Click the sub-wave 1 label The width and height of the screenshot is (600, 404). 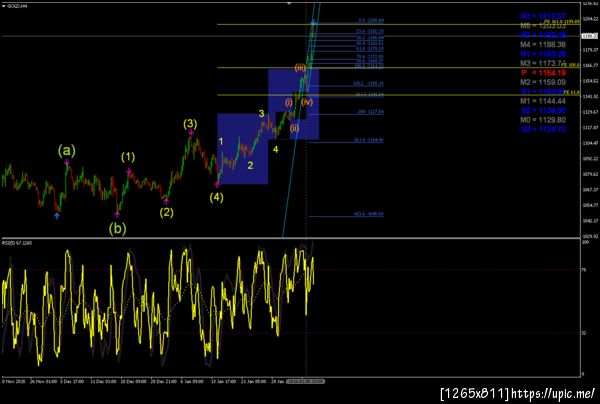pyautogui.click(x=220, y=142)
